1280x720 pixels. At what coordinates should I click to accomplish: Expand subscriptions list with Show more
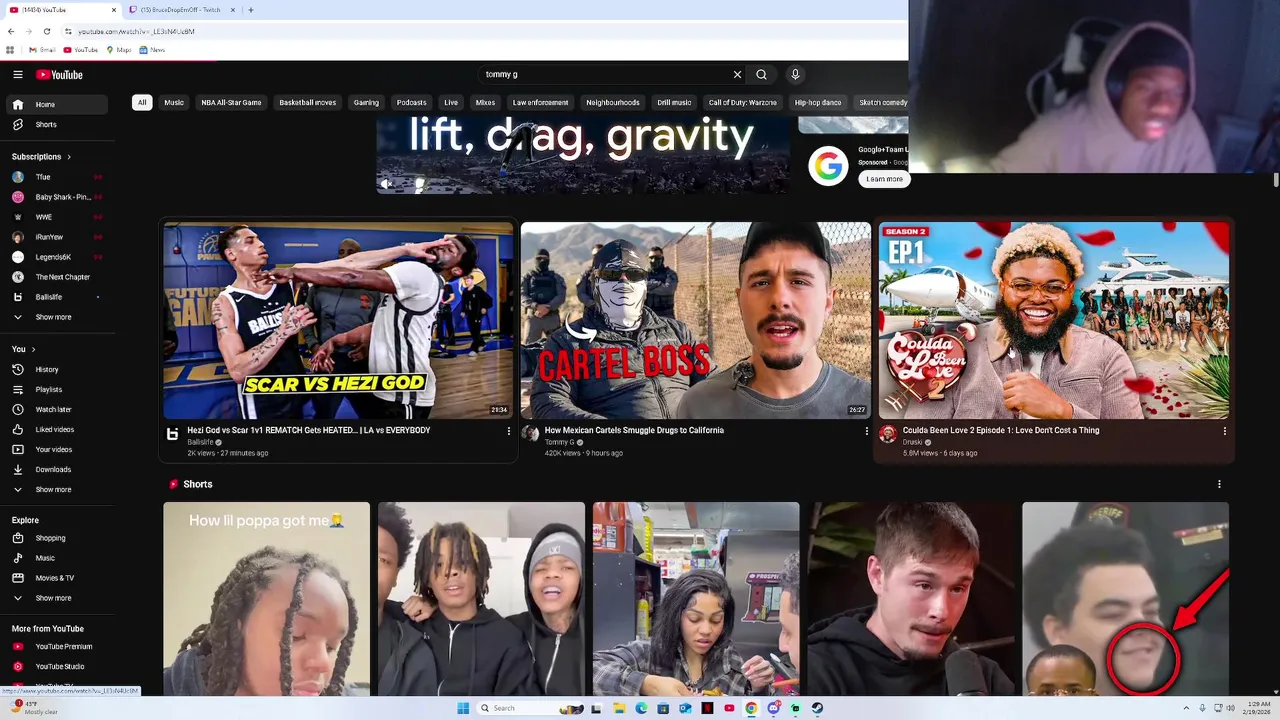pos(56,317)
